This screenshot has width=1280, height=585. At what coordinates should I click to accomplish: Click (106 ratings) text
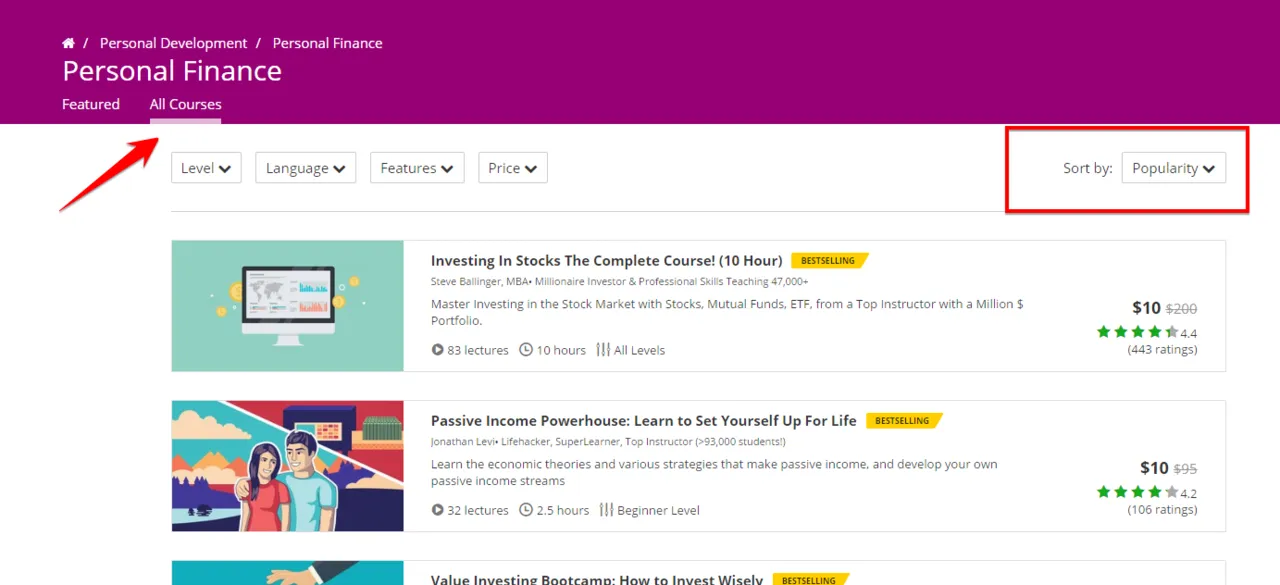point(1162,509)
